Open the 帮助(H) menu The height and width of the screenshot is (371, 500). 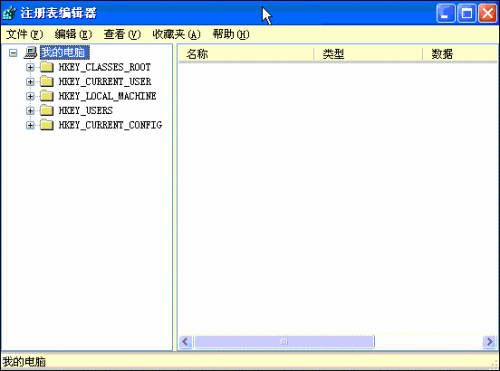[x=231, y=34]
